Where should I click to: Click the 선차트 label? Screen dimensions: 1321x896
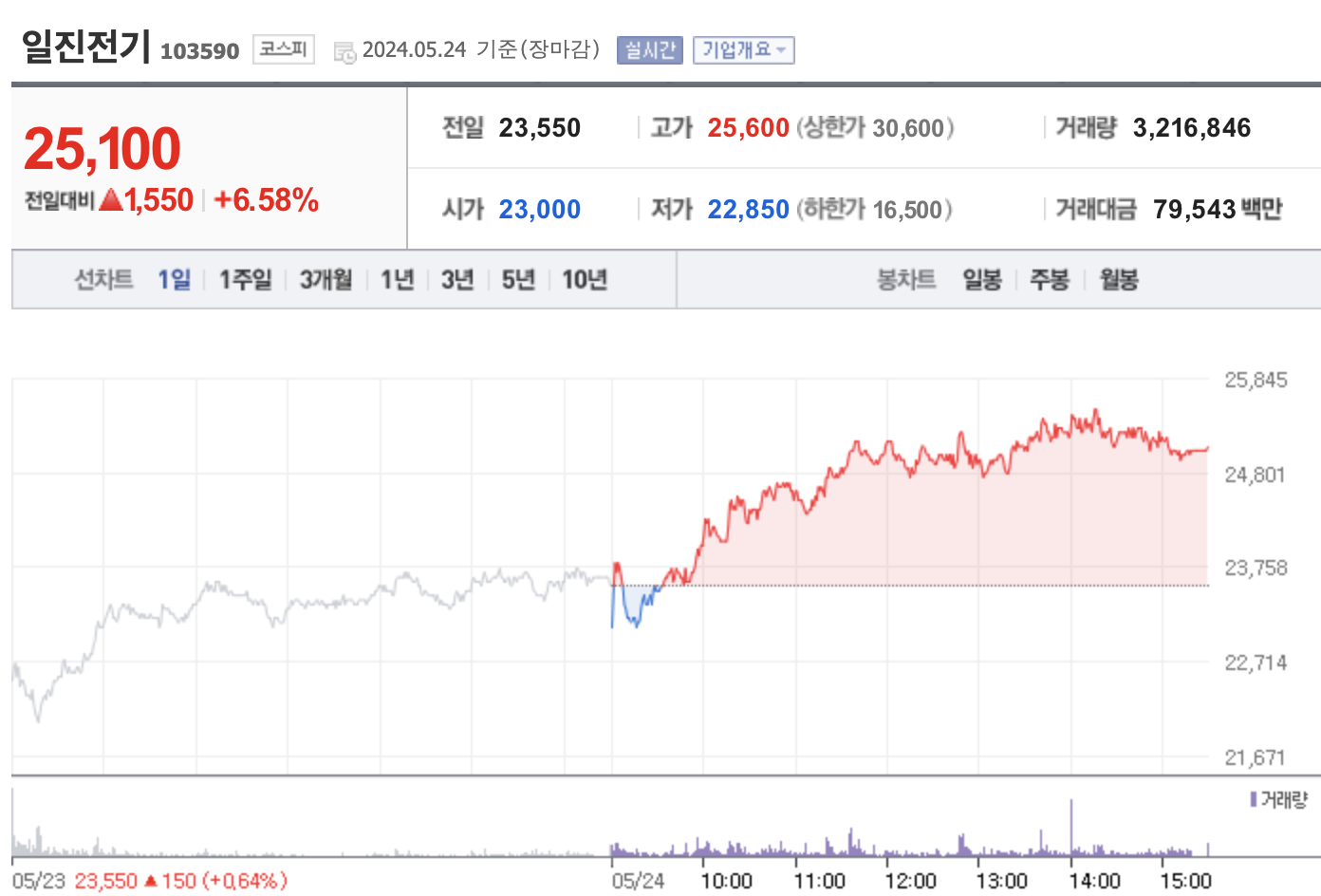click(x=103, y=279)
